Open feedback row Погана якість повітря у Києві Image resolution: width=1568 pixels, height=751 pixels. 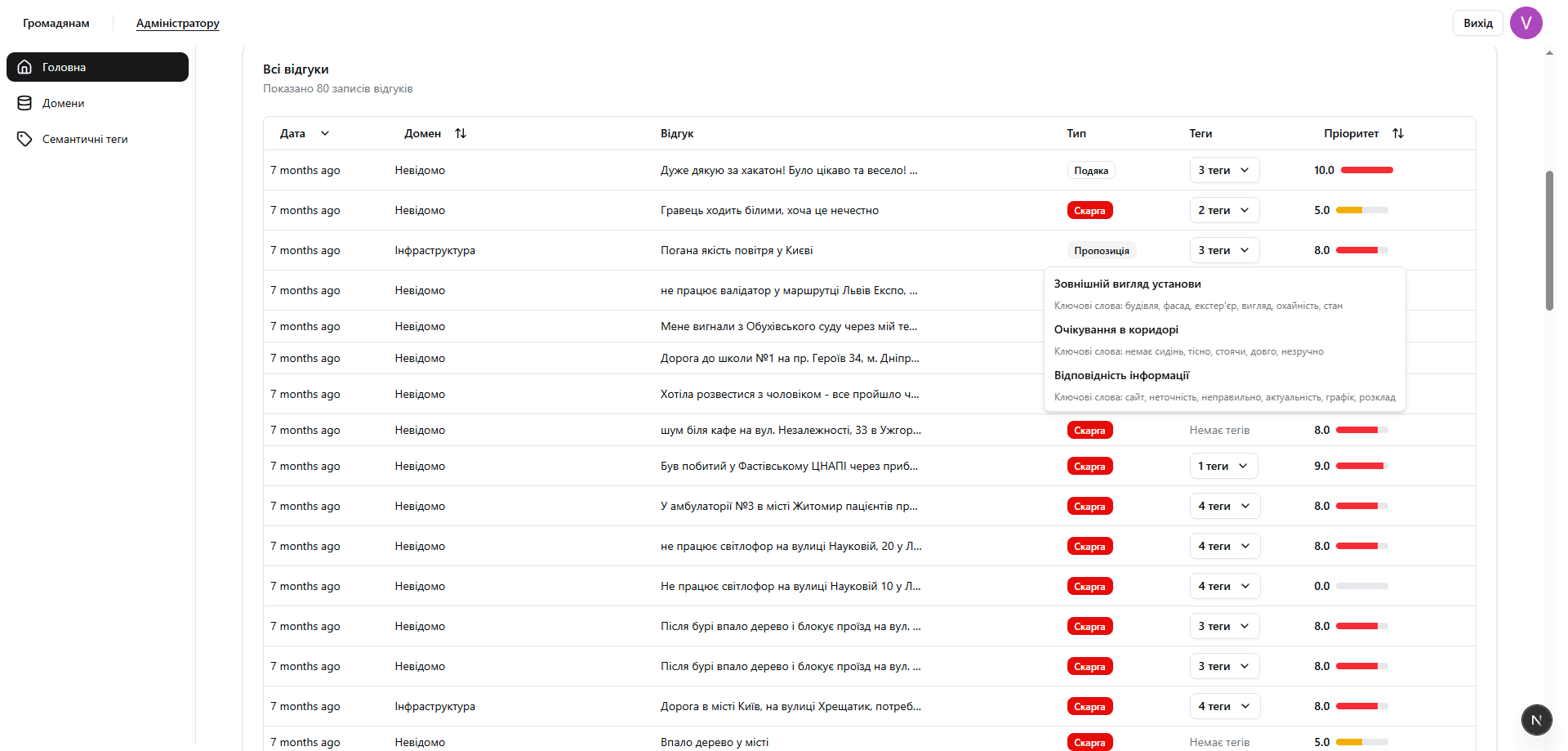tap(736, 250)
